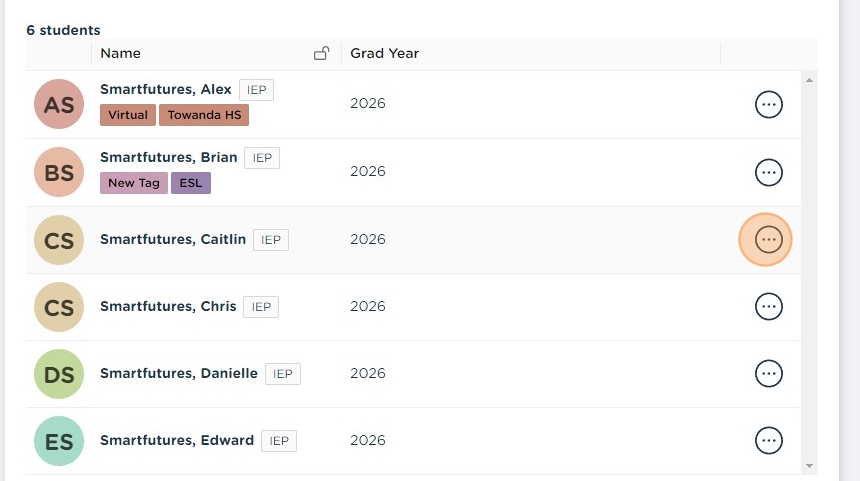Sort by the Grad Year column
This screenshot has width=860, height=481.
click(x=384, y=53)
